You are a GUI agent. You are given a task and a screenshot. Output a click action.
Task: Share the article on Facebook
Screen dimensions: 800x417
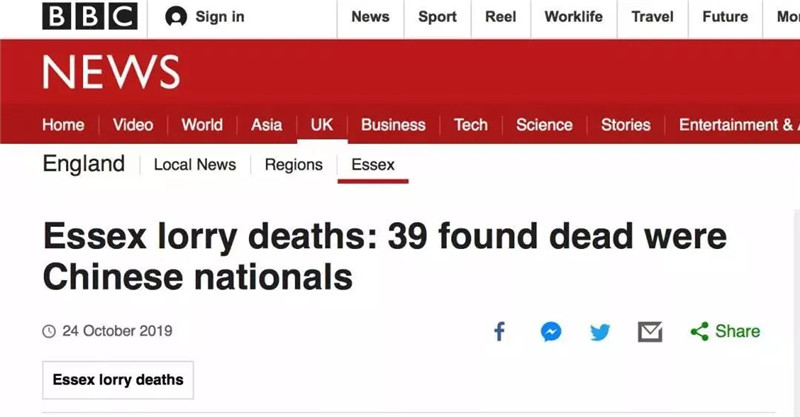pos(500,331)
